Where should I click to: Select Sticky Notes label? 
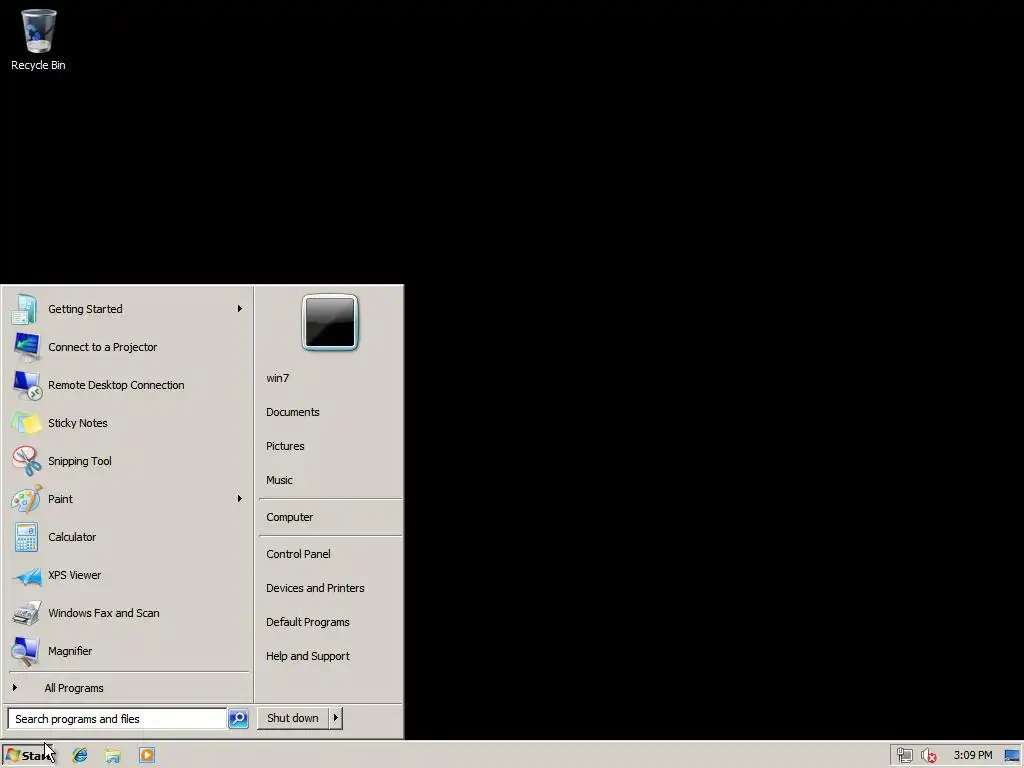point(78,423)
